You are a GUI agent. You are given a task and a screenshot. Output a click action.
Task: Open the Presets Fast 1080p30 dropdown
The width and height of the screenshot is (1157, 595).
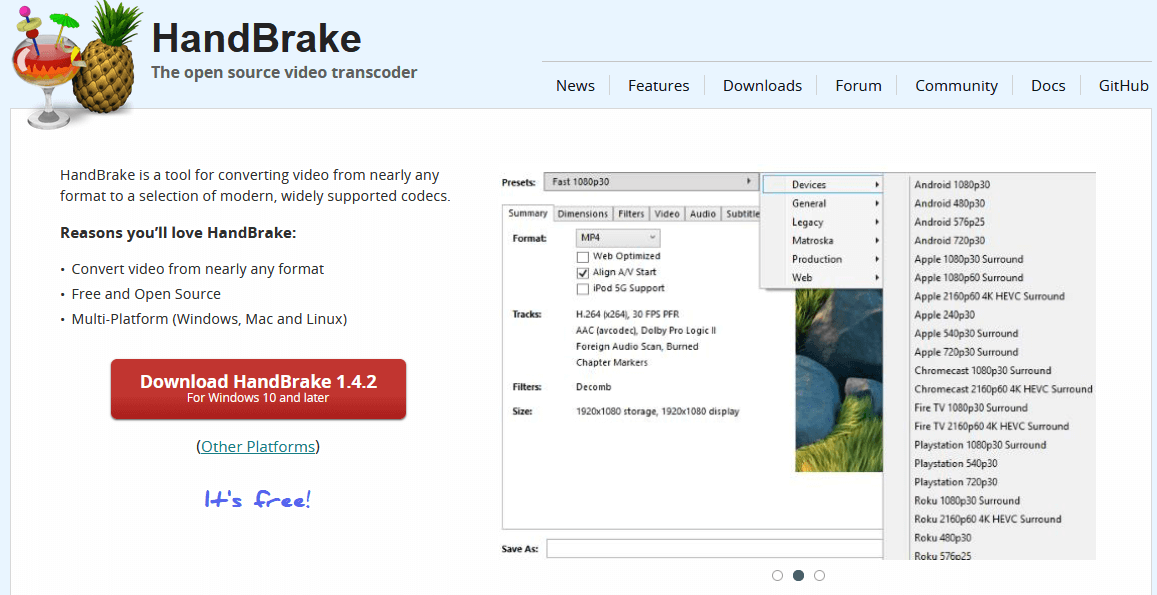coord(651,181)
